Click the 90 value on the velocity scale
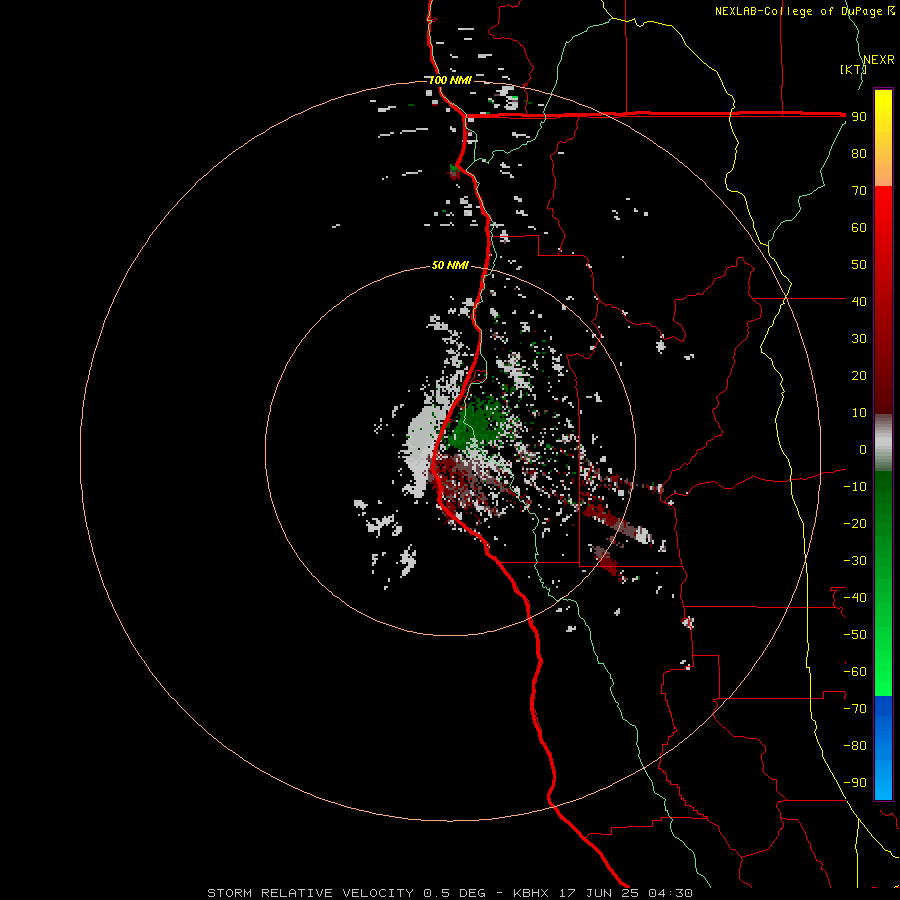 coord(859,117)
